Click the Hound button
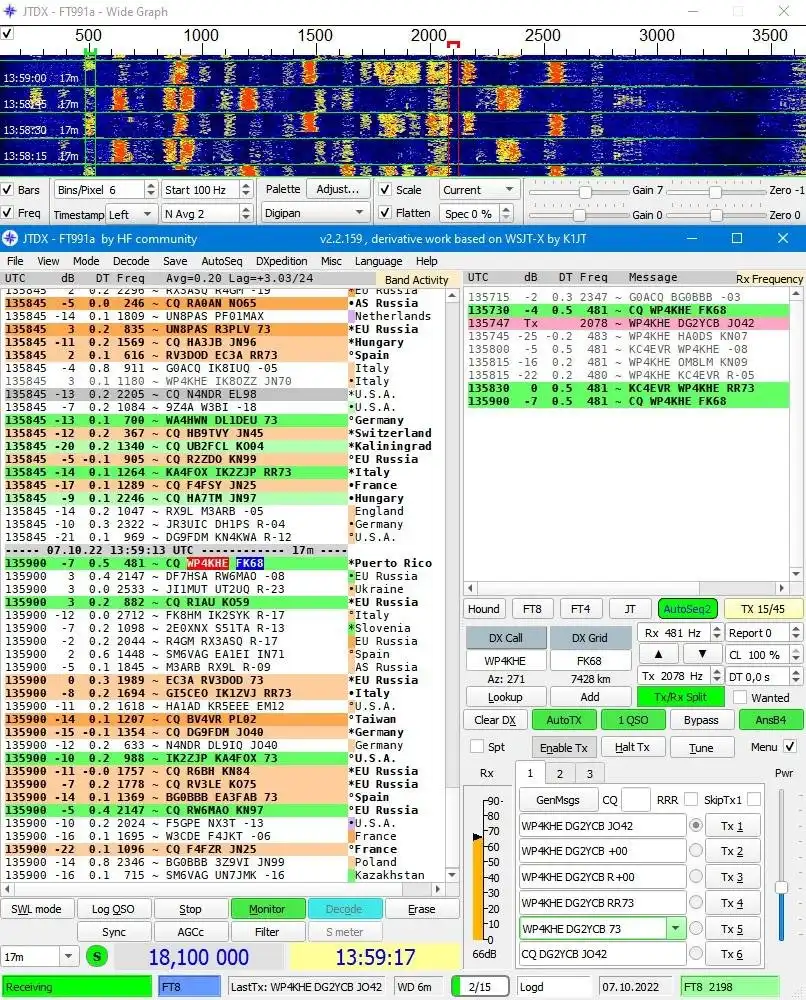Image resolution: width=806 pixels, height=1000 pixels. 484,609
